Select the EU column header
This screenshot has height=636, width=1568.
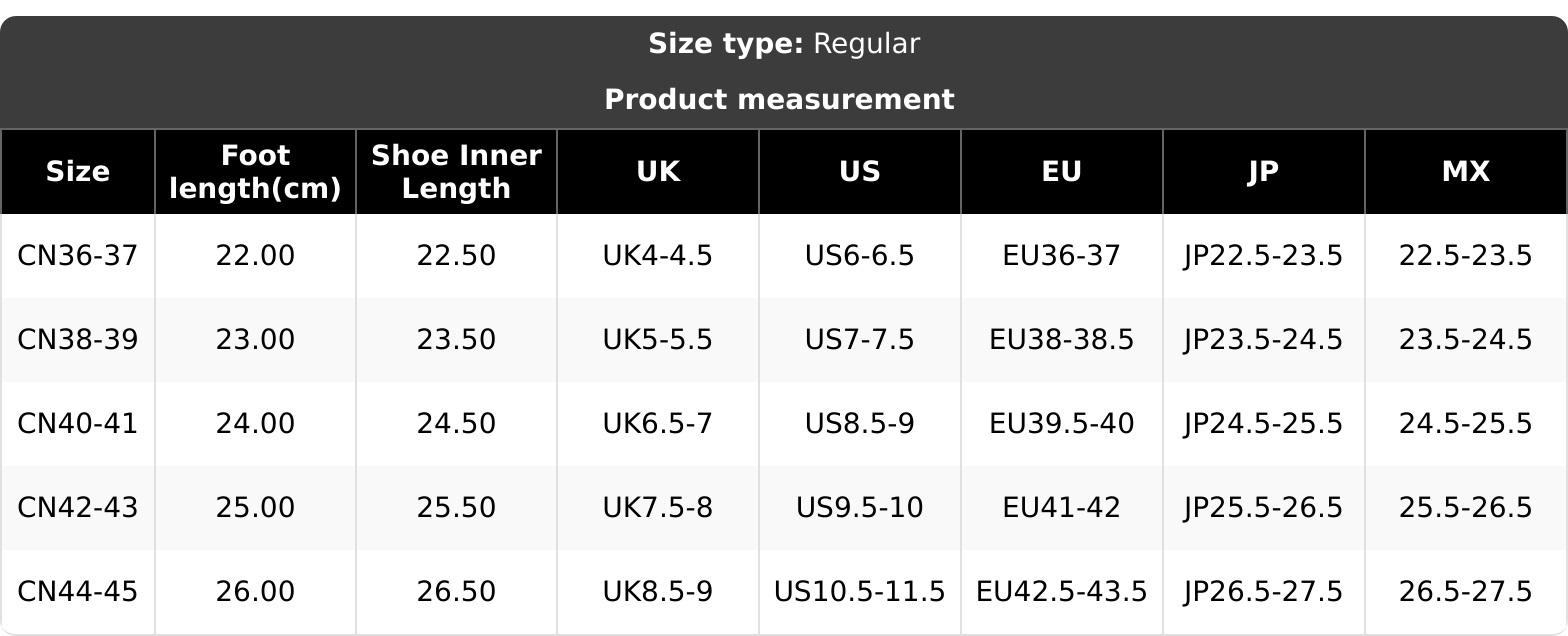coord(1062,172)
